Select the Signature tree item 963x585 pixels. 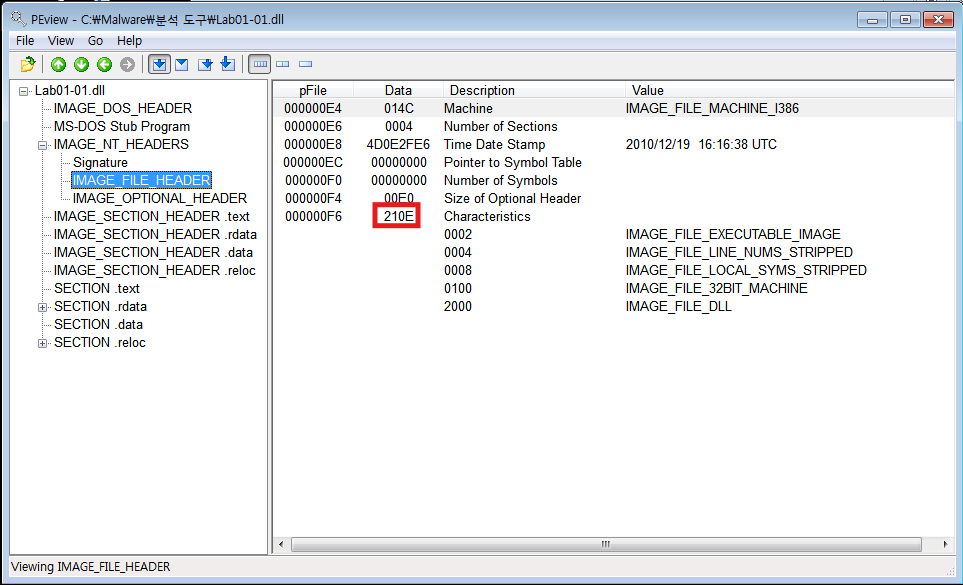tap(100, 163)
